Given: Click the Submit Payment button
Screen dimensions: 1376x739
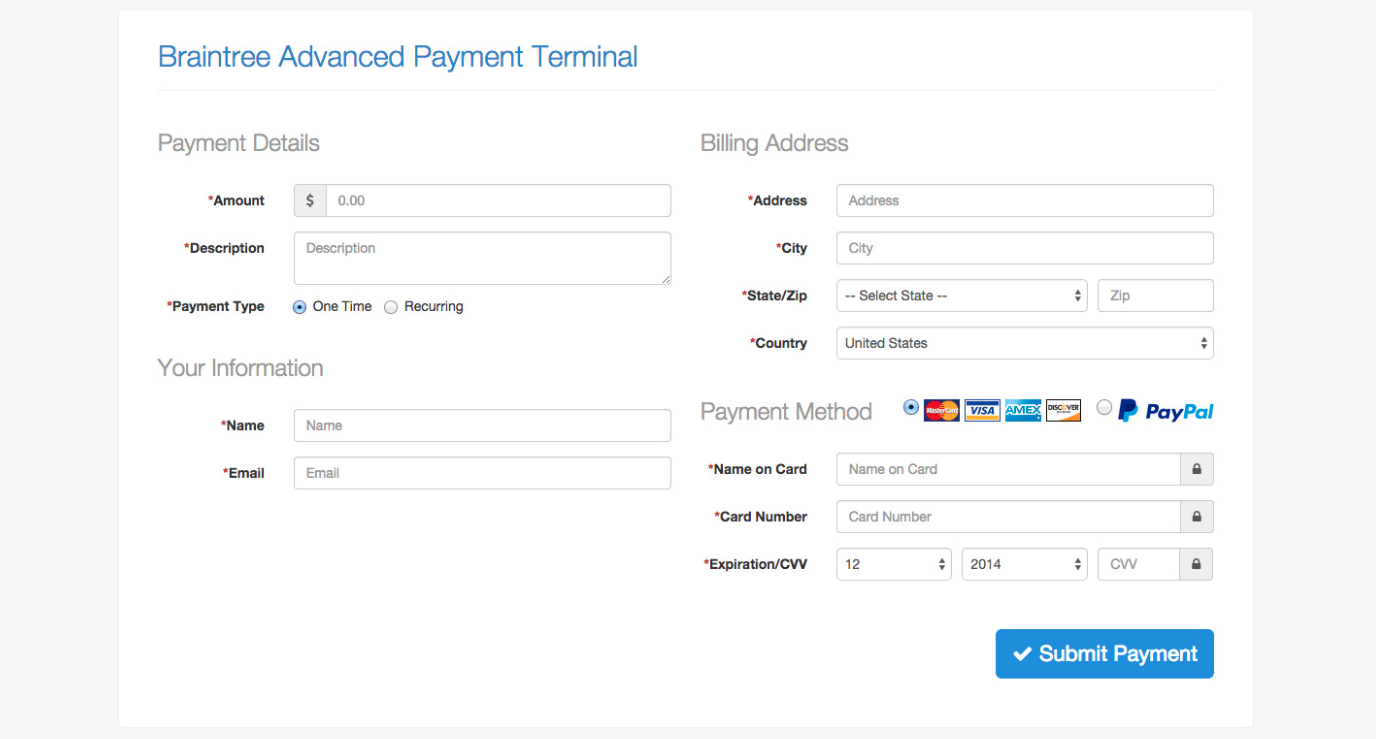Looking at the screenshot, I should click(x=1104, y=654).
